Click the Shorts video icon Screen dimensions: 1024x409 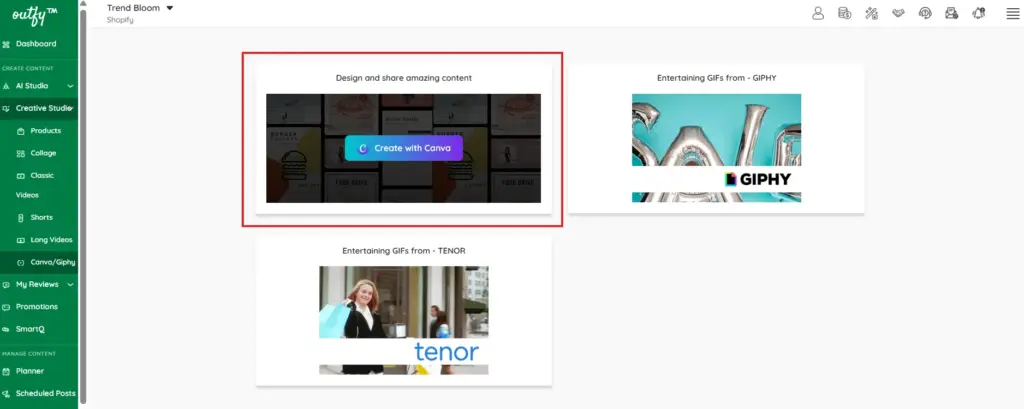(21, 218)
